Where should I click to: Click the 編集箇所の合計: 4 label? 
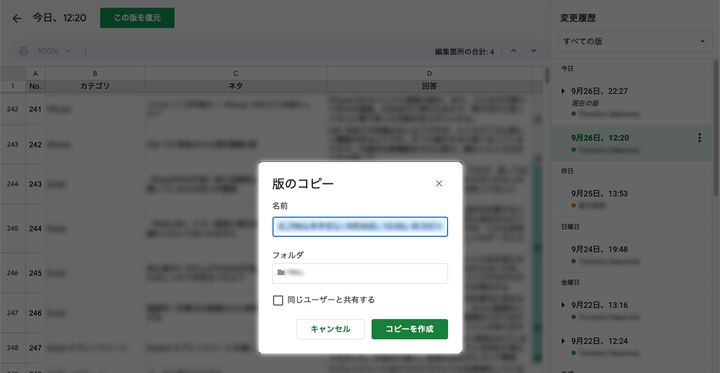(465, 52)
